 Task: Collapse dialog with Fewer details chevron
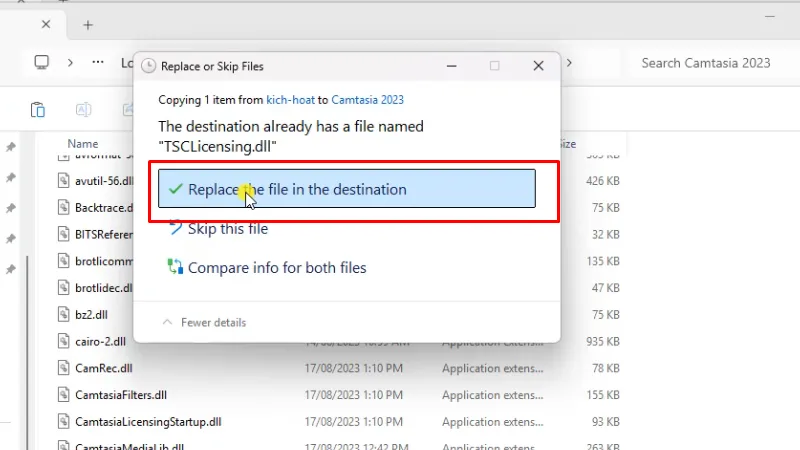[167, 323]
